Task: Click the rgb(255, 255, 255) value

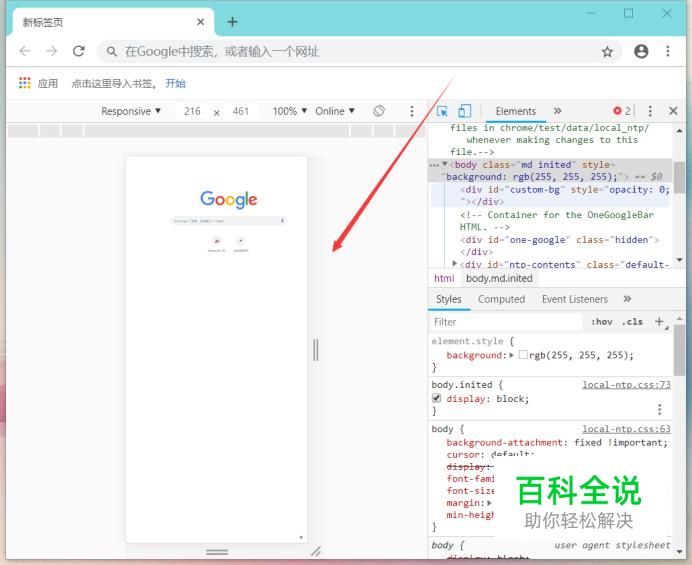Action: coord(581,355)
